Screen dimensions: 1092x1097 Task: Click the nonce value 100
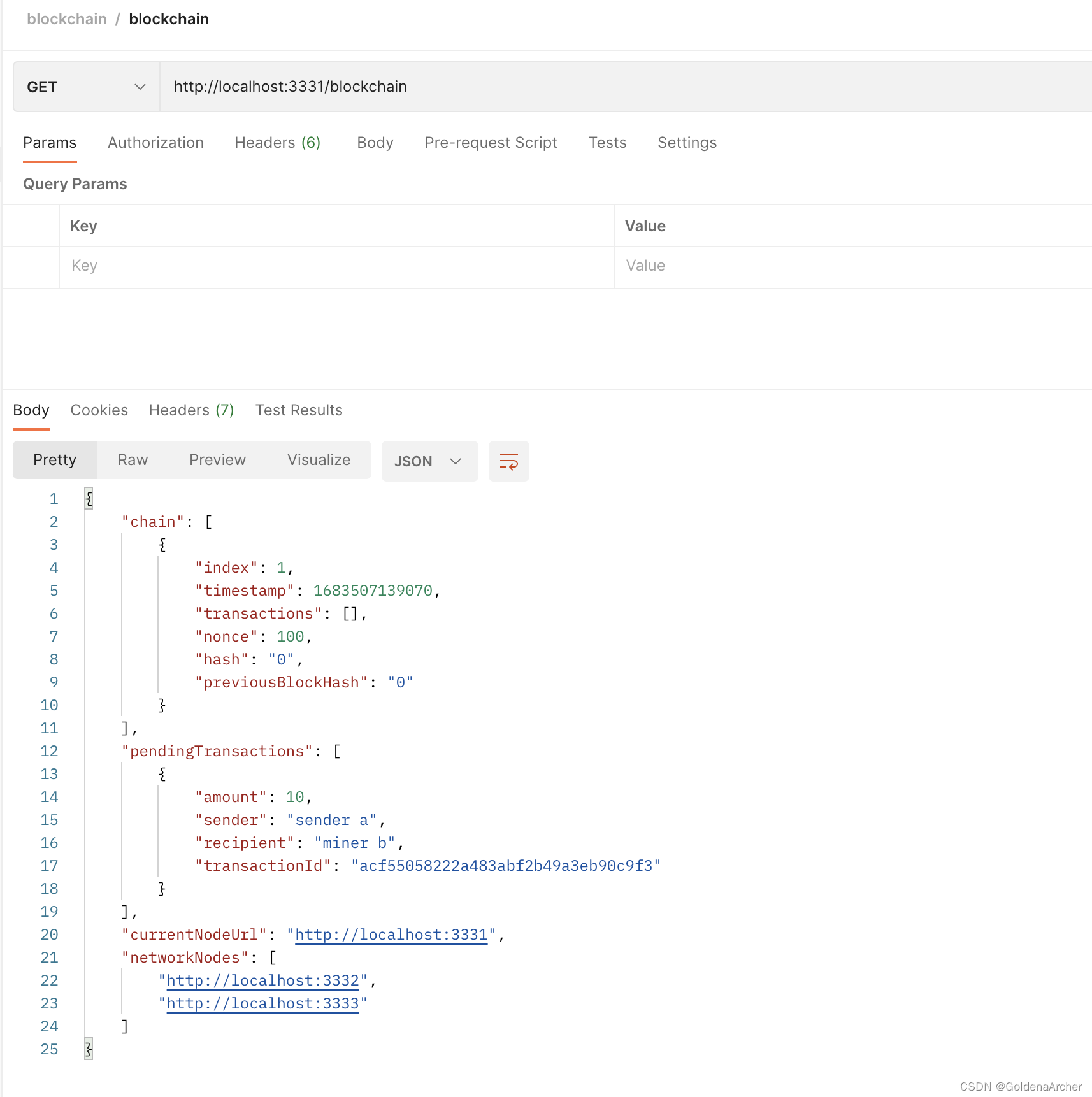290,636
